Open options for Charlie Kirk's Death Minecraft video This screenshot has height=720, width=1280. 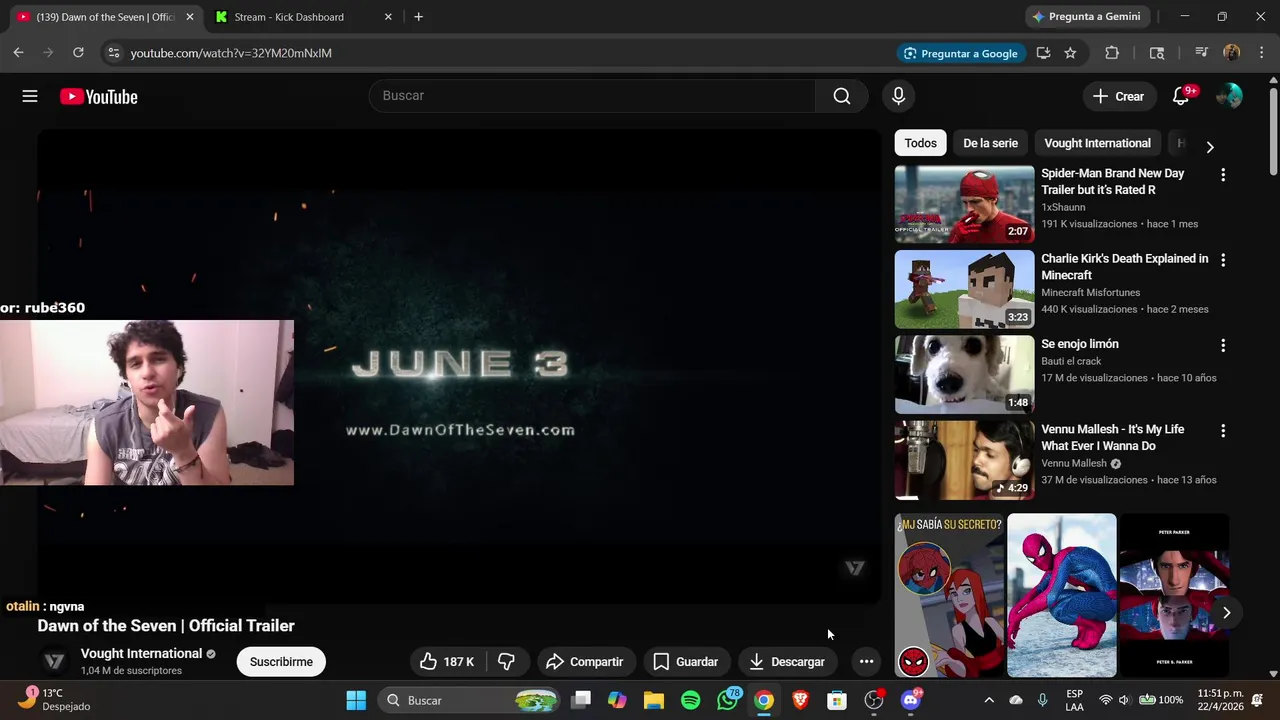pos(1222,260)
